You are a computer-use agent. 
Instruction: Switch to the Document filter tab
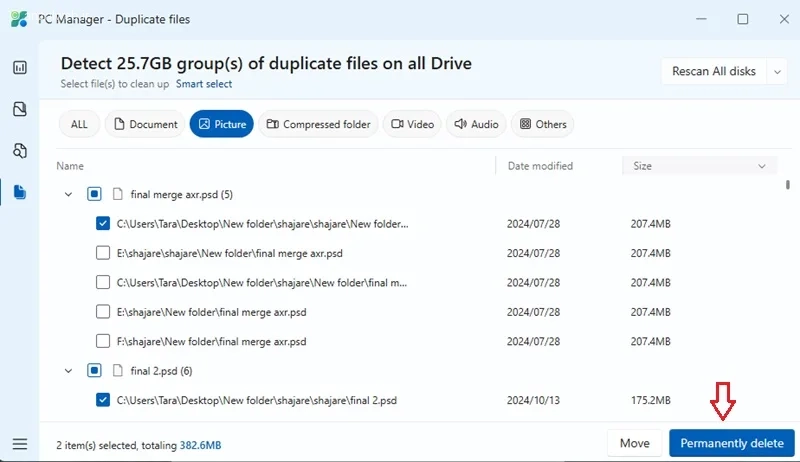tap(145, 124)
